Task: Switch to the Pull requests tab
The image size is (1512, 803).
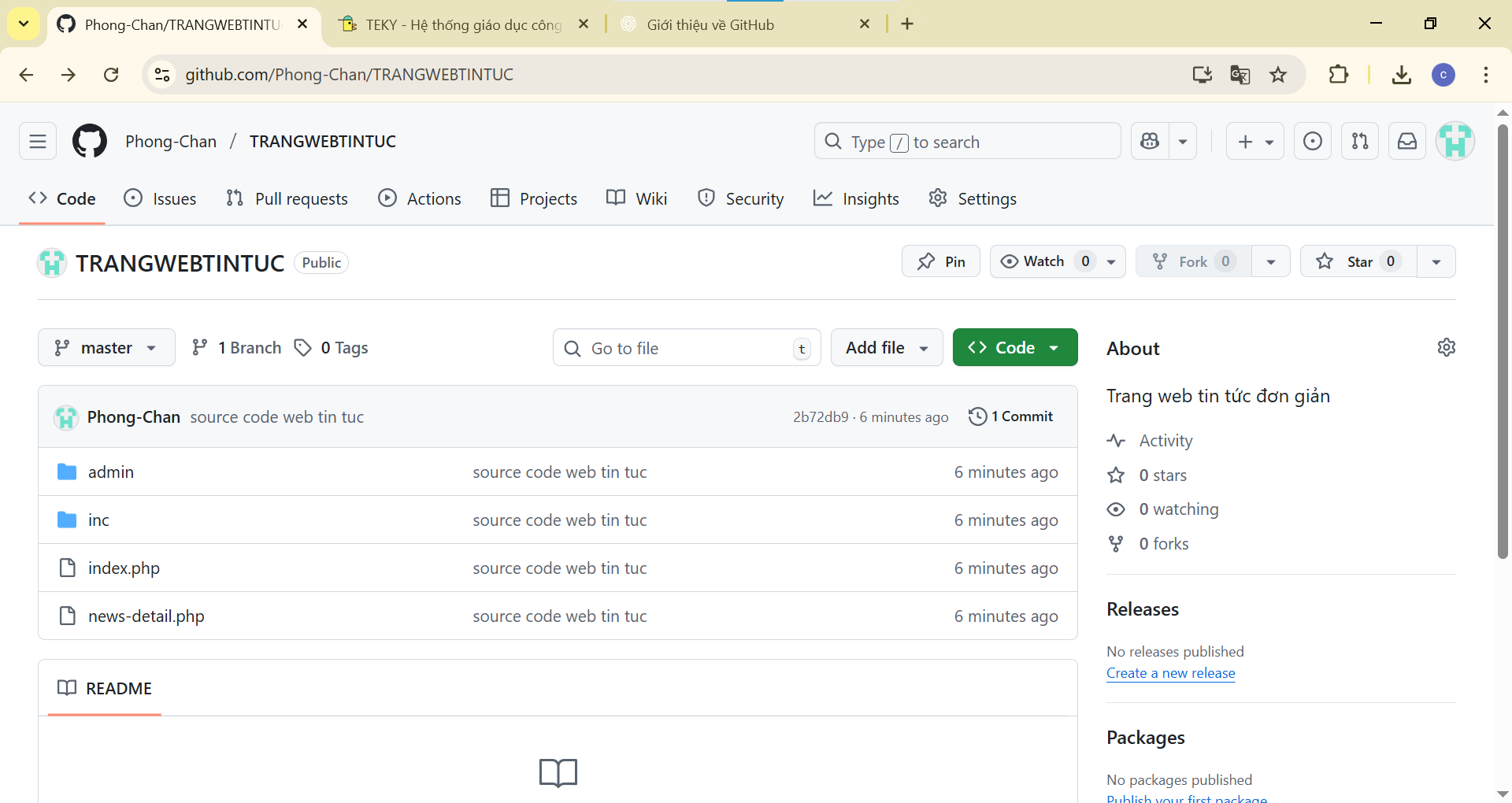Action: click(287, 198)
